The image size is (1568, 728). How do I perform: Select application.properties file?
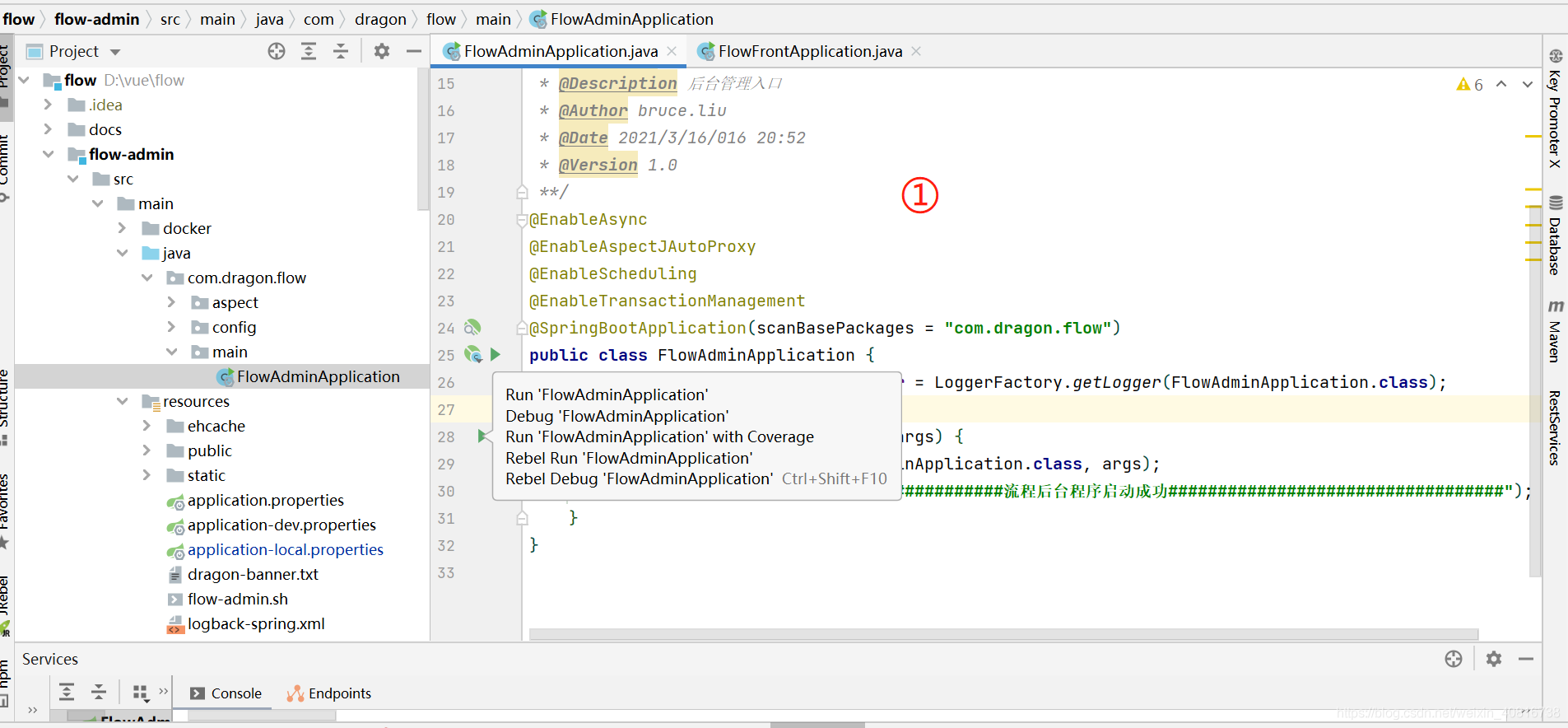(265, 500)
